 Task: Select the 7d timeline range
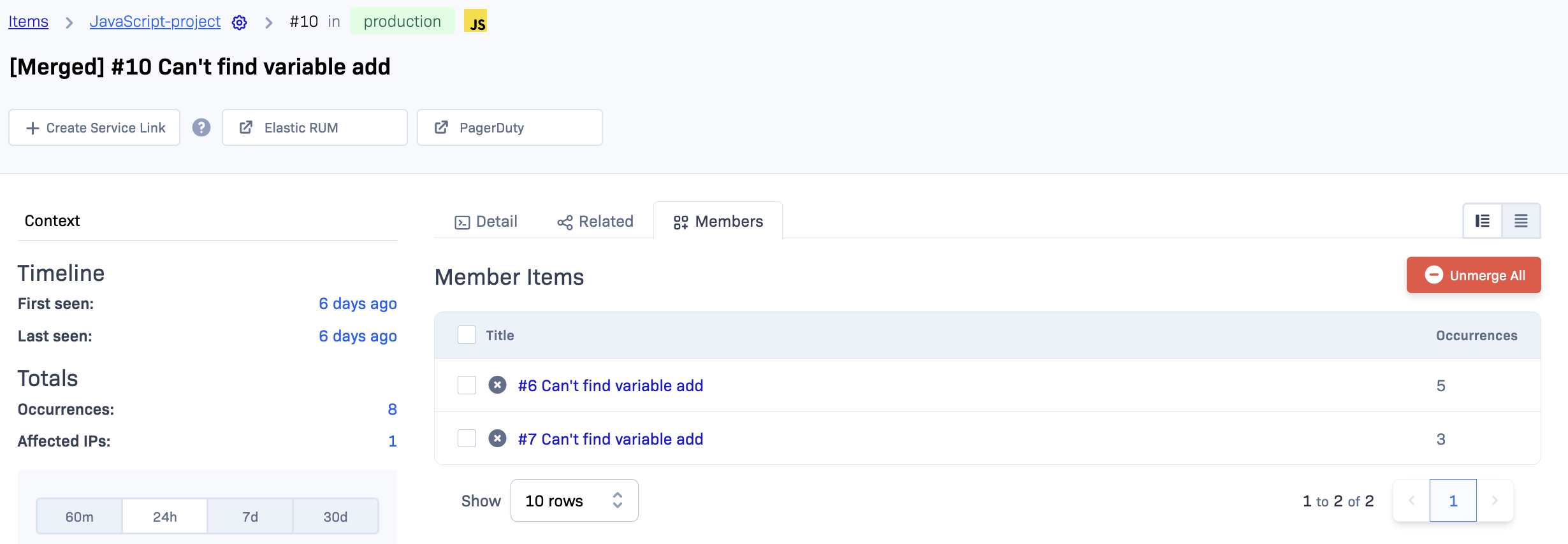pos(250,517)
